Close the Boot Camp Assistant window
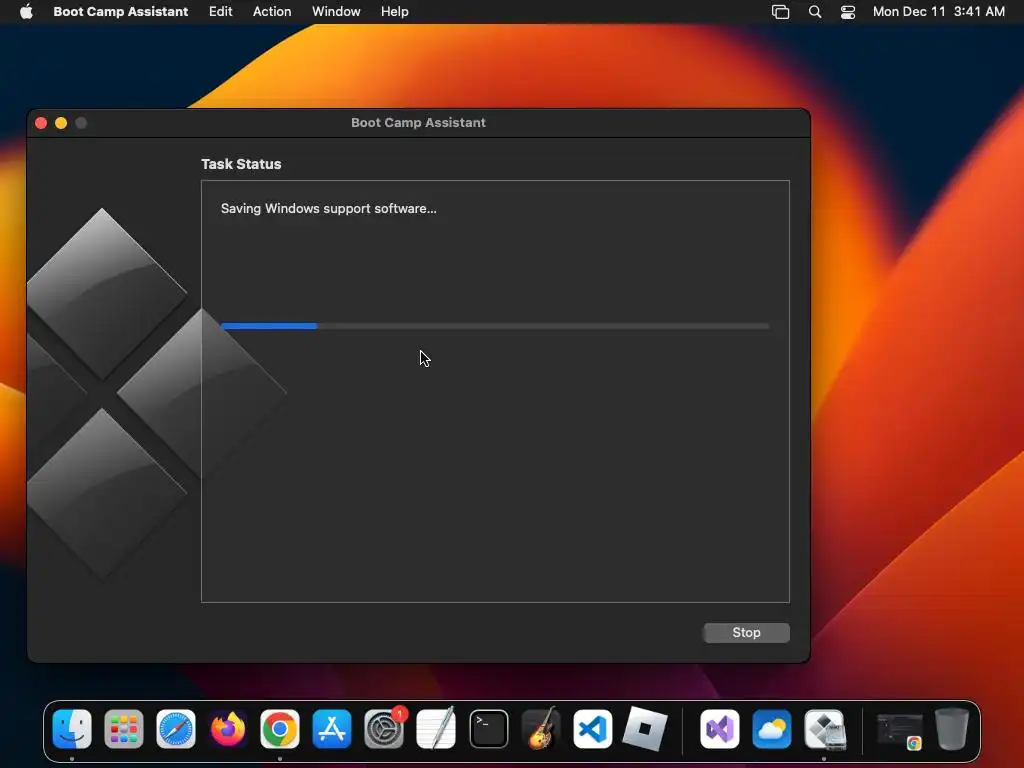Viewport: 1024px width, 768px height. (41, 123)
